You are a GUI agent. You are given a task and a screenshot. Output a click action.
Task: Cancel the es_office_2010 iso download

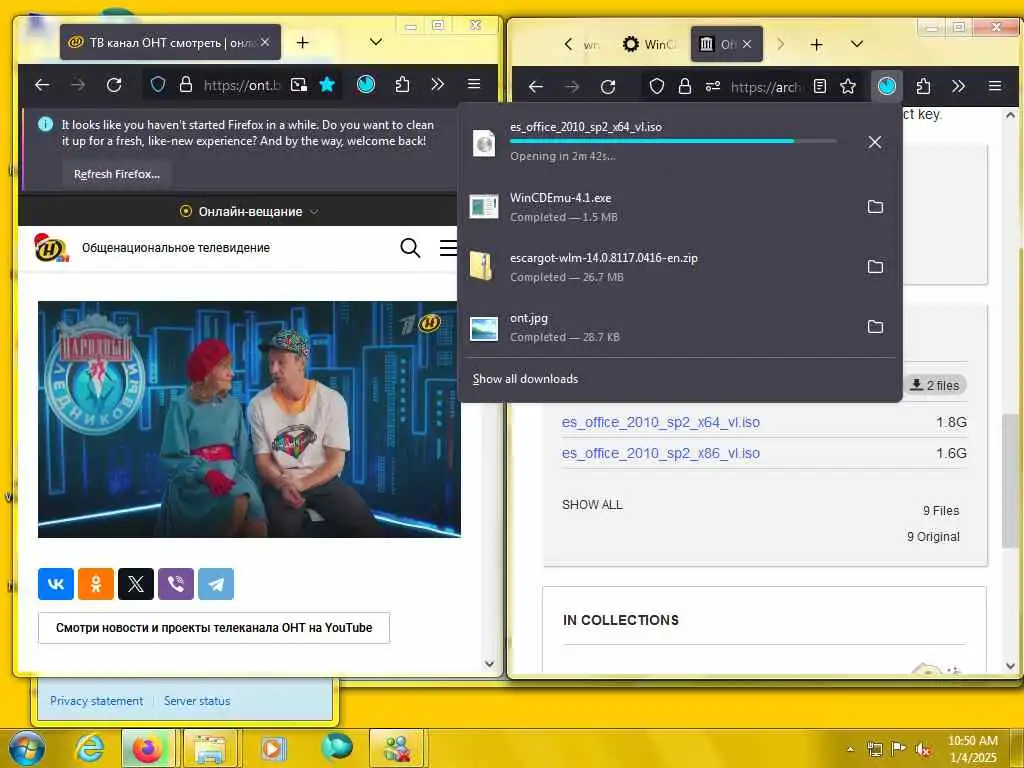click(x=875, y=142)
